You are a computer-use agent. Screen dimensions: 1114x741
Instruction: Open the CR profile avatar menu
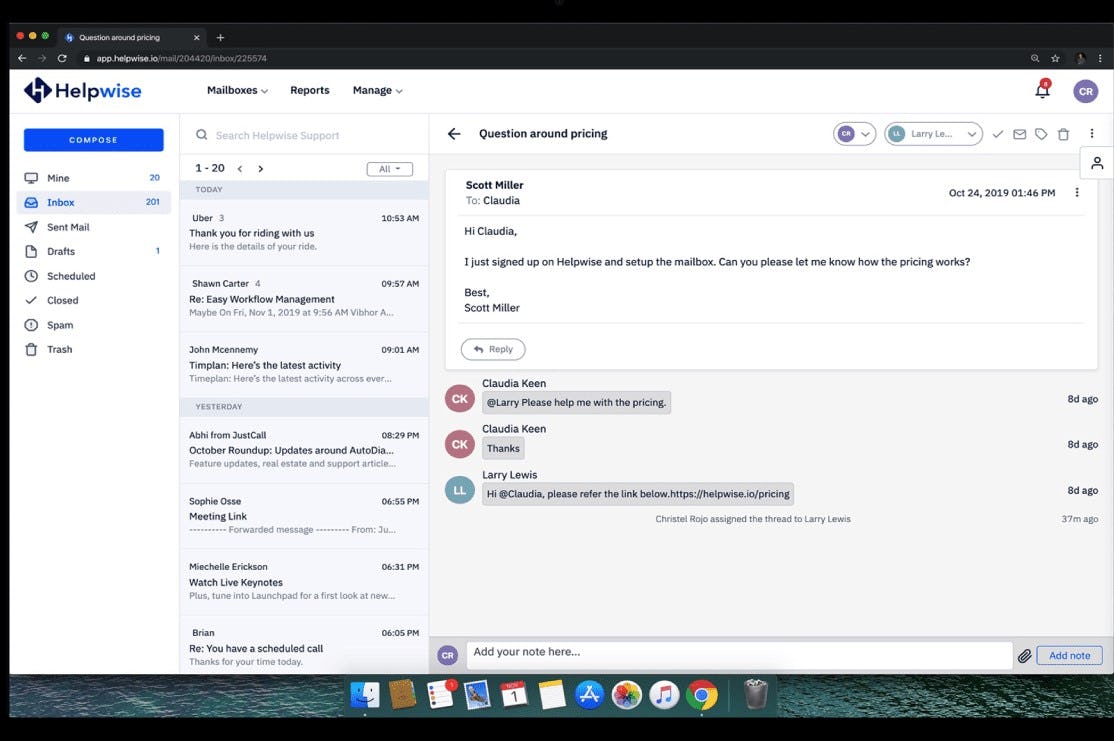click(1085, 91)
